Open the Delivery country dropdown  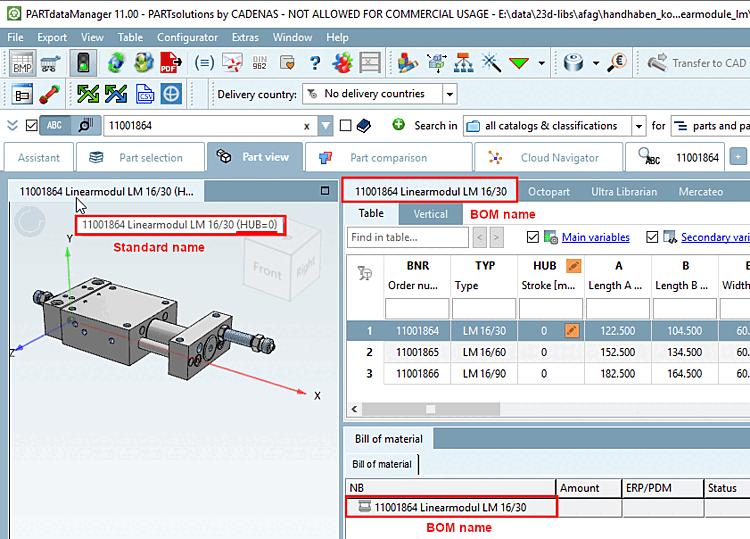(449, 94)
